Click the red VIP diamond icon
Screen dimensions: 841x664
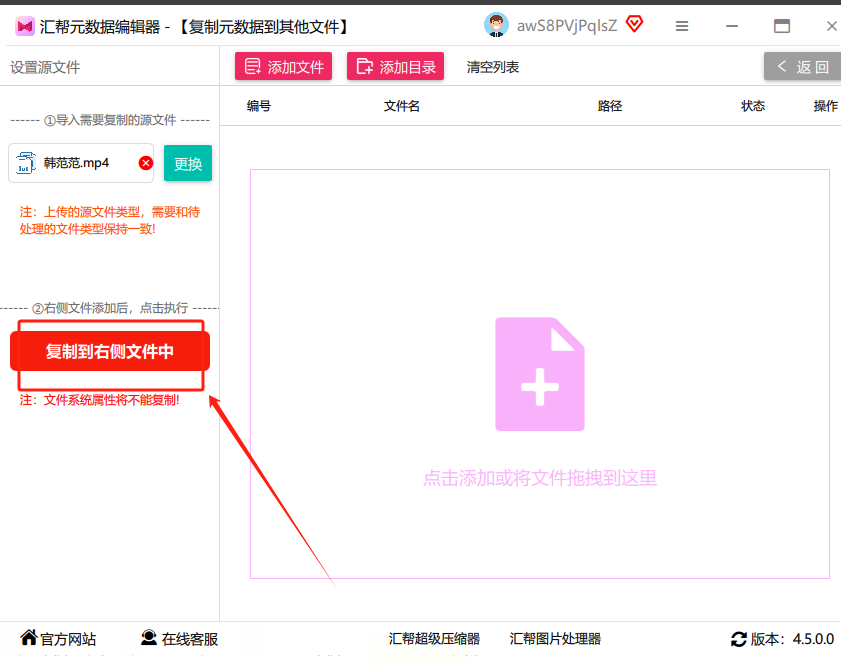[x=635, y=24]
